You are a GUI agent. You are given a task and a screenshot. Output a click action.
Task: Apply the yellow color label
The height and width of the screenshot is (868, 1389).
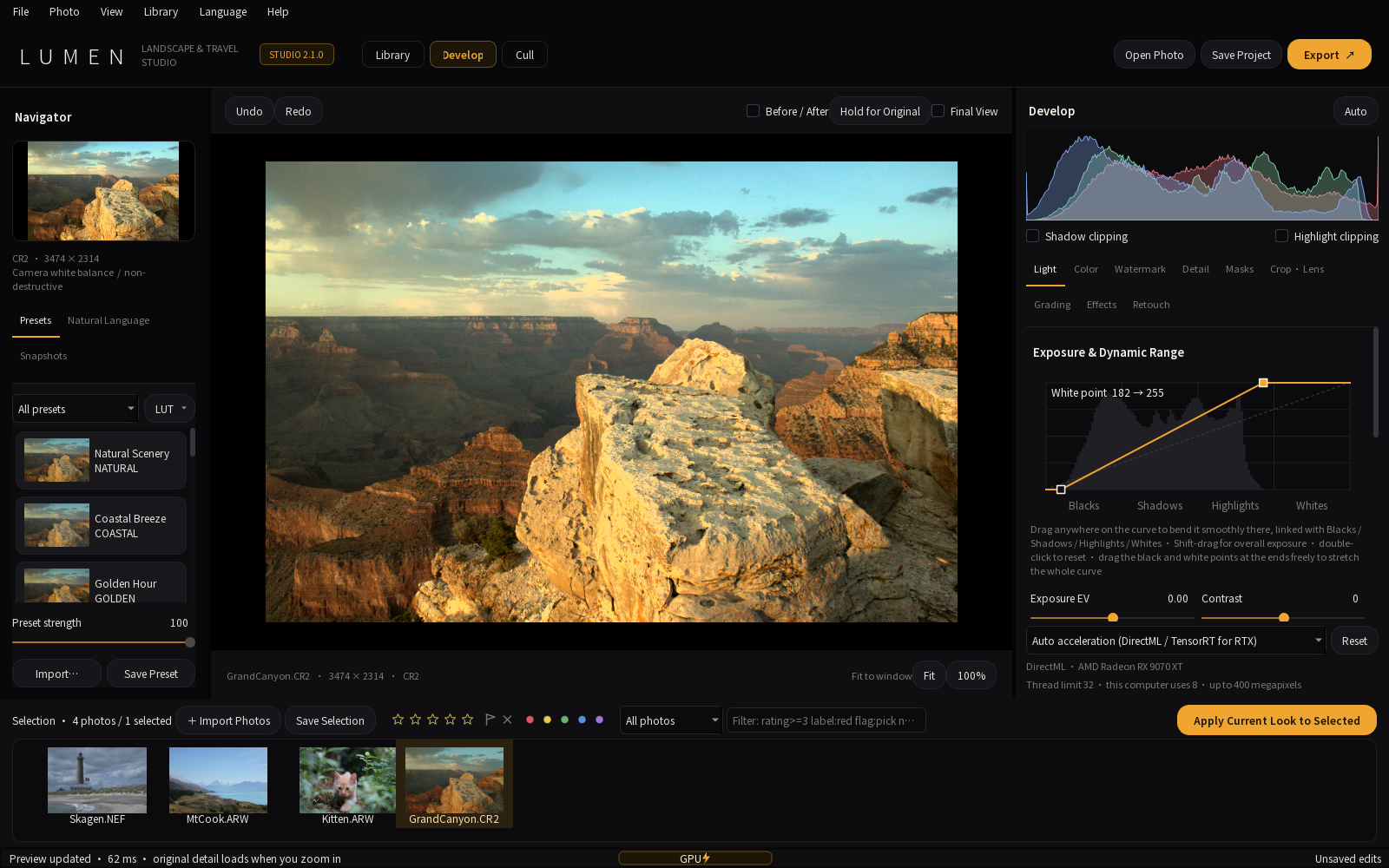pyautogui.click(x=547, y=720)
